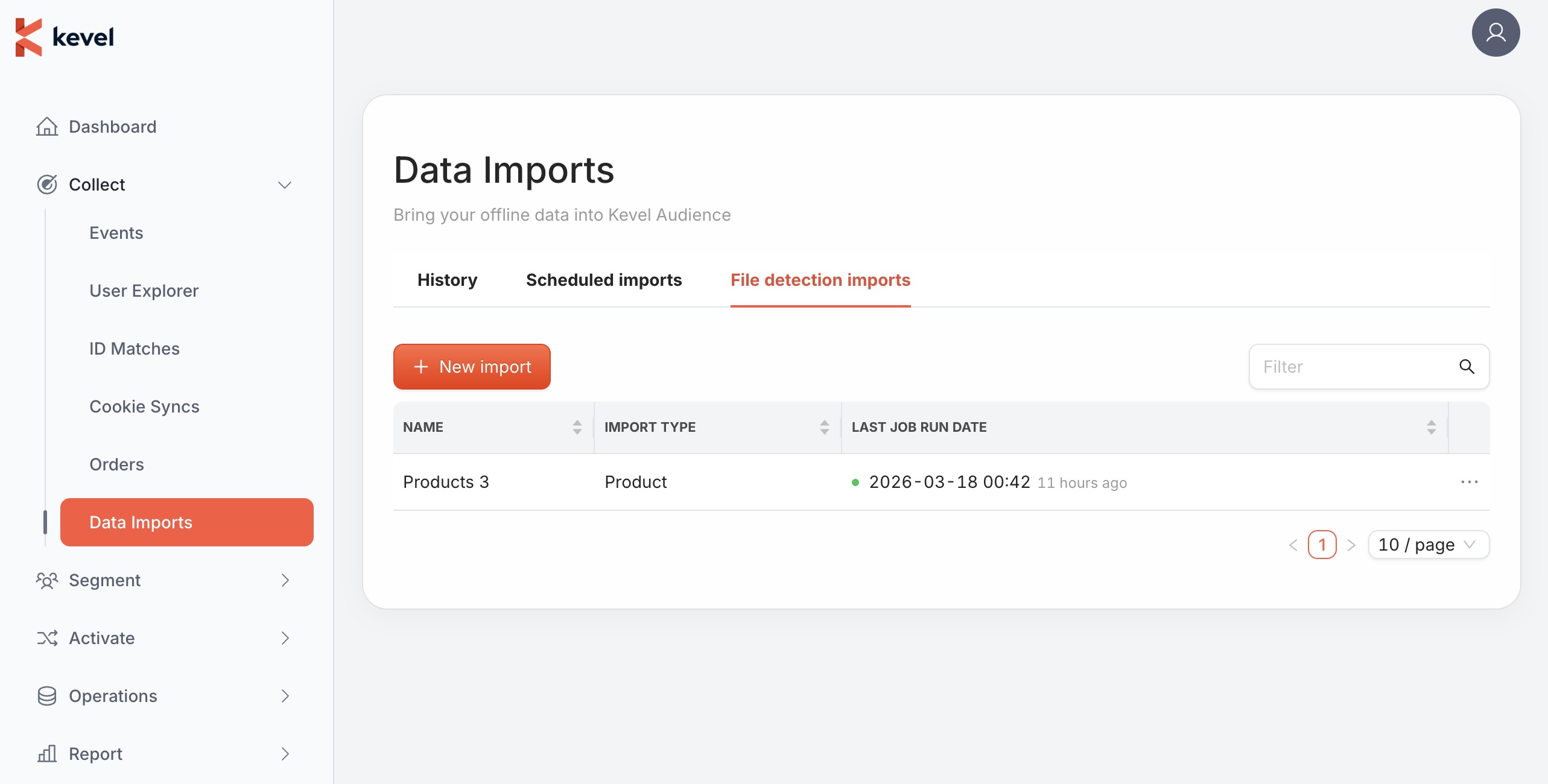Sort the table by Name column
The height and width of the screenshot is (784, 1548).
[577, 427]
